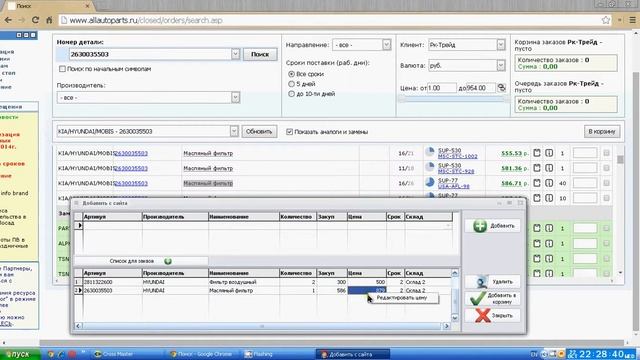640x360 pixels.
Task: Click the info icon in 555.53 р. row
Action: point(549,153)
